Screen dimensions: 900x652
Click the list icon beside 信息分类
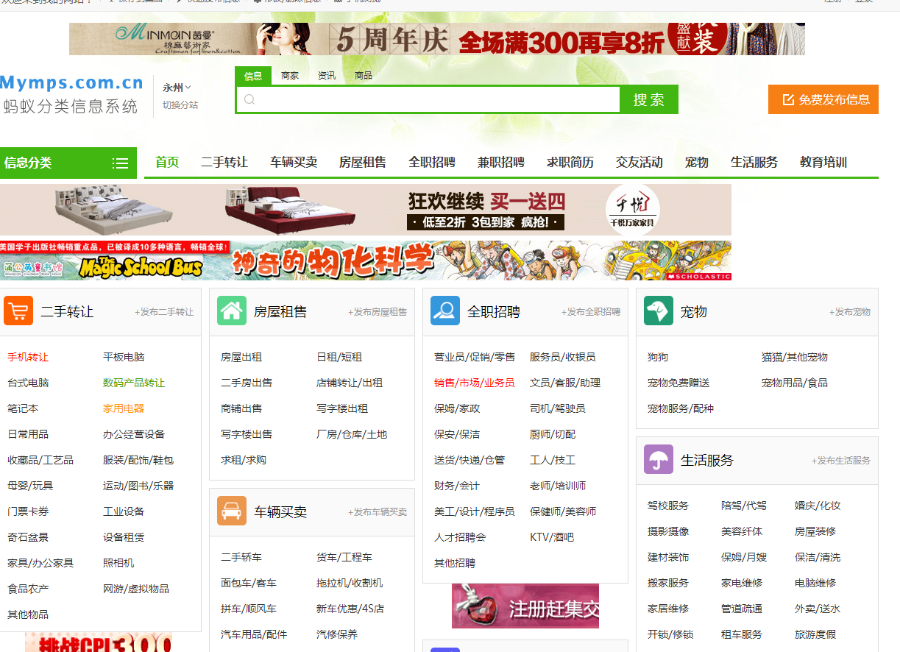click(118, 162)
